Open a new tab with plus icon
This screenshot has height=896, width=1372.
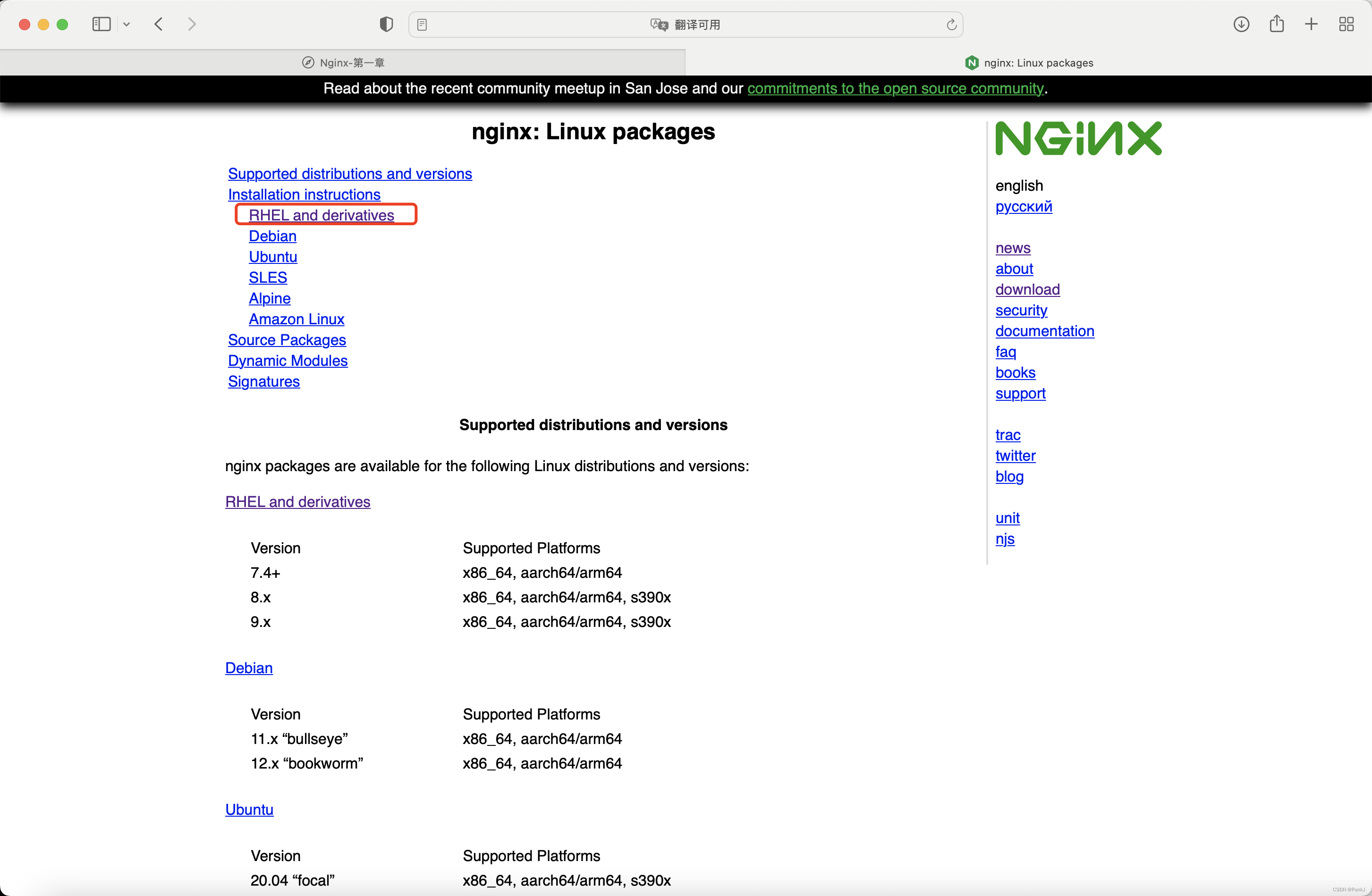[1312, 24]
